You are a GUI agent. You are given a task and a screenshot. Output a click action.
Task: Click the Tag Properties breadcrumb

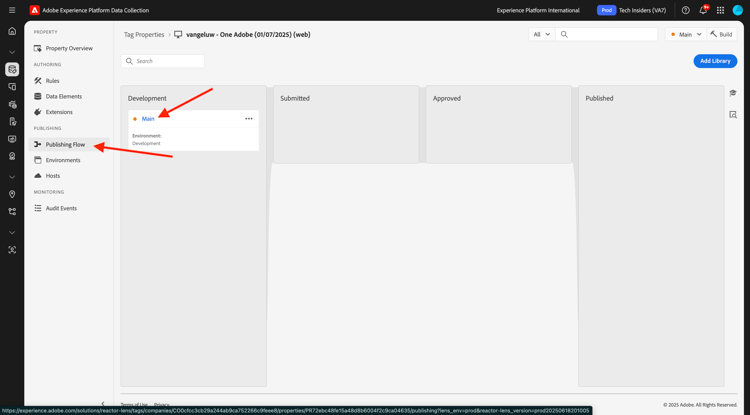coord(144,34)
